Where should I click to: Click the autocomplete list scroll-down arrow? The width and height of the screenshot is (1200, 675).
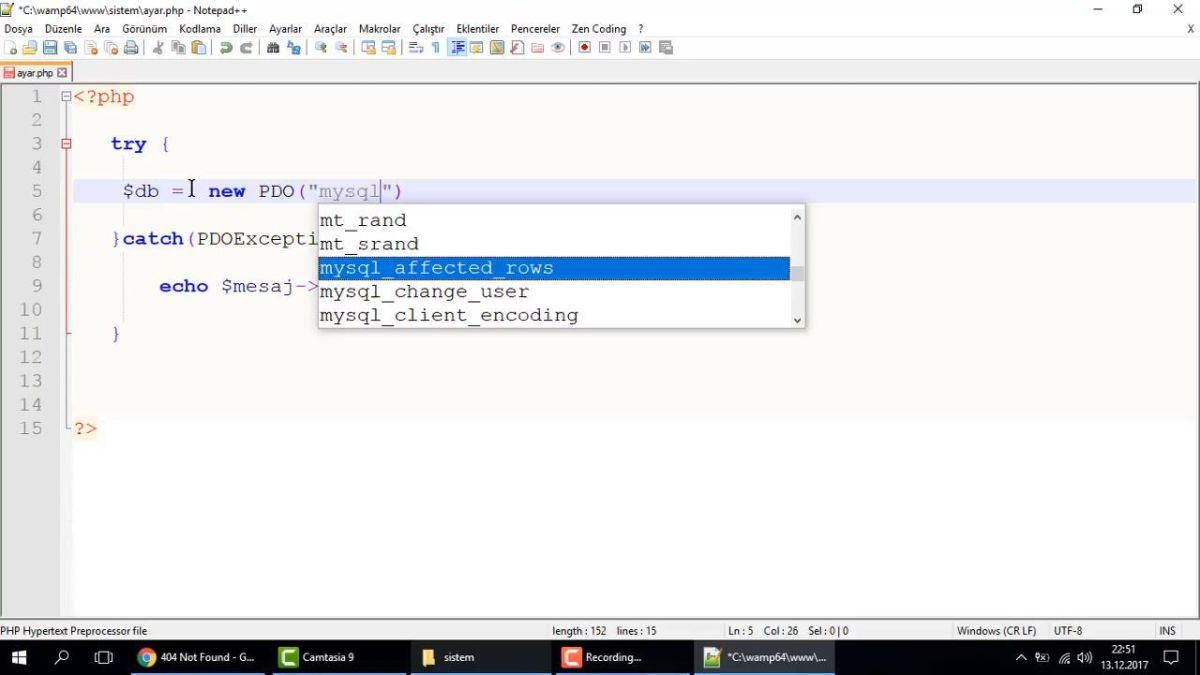tap(797, 319)
